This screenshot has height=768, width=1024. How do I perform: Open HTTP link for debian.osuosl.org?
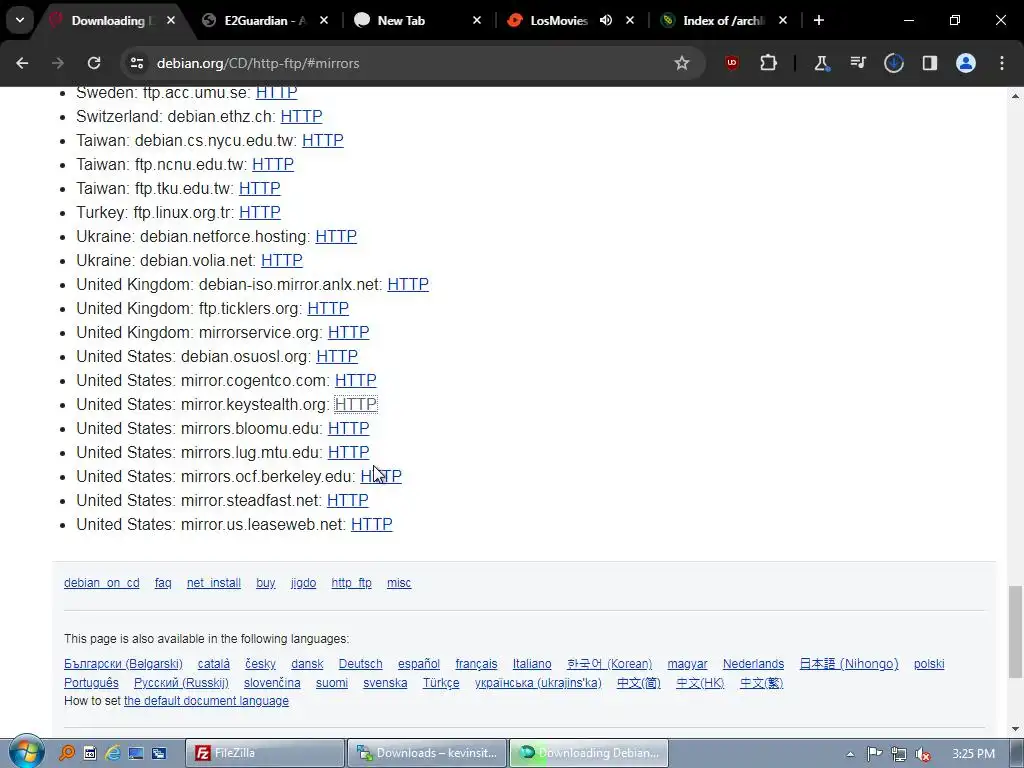pos(337,357)
